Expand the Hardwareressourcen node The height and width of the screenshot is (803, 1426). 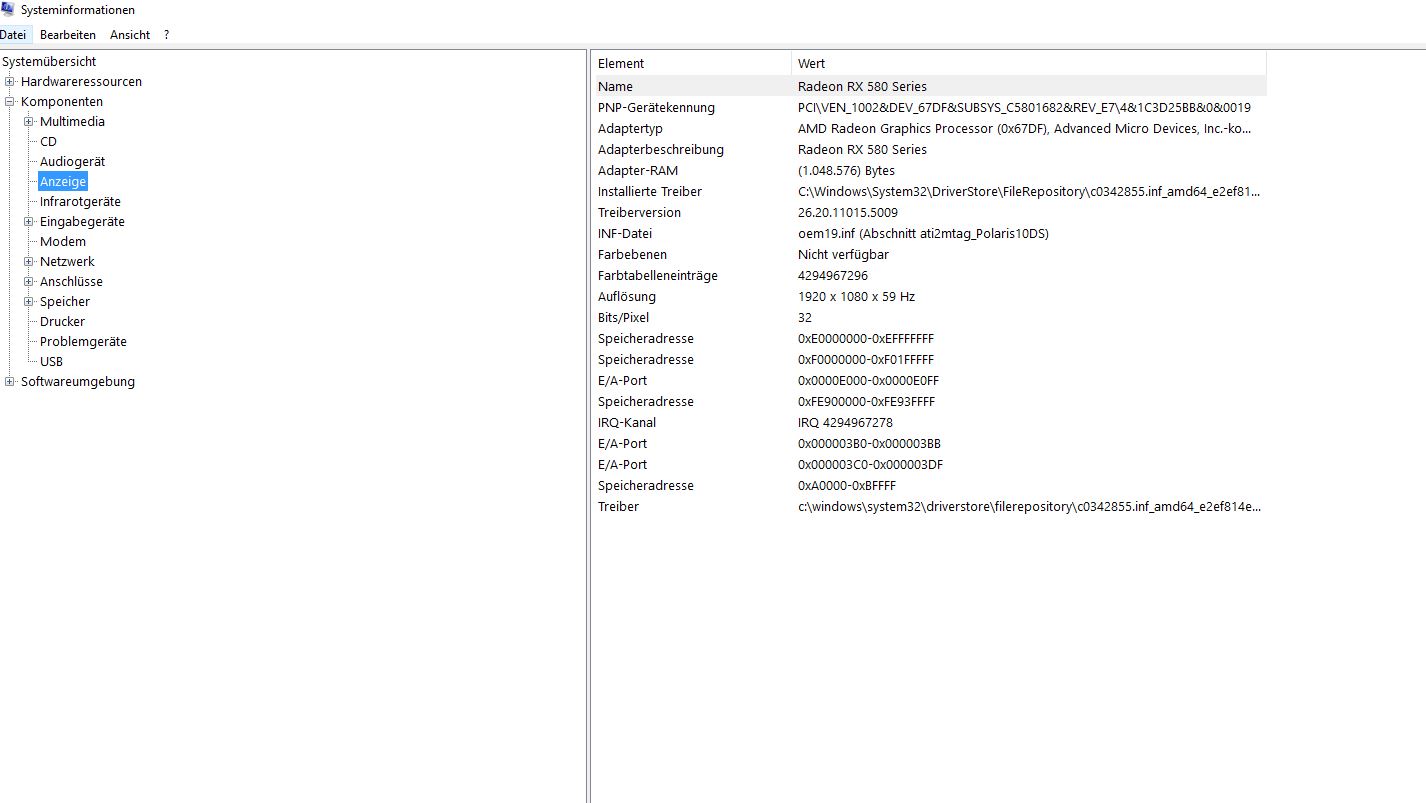tap(10, 82)
